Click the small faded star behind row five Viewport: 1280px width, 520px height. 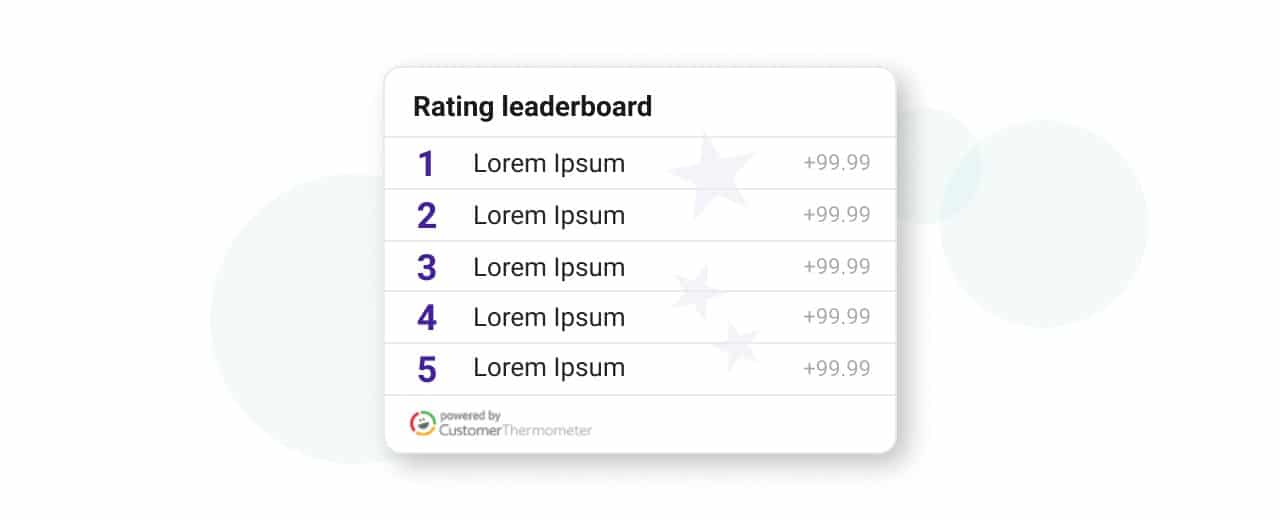[x=736, y=346]
